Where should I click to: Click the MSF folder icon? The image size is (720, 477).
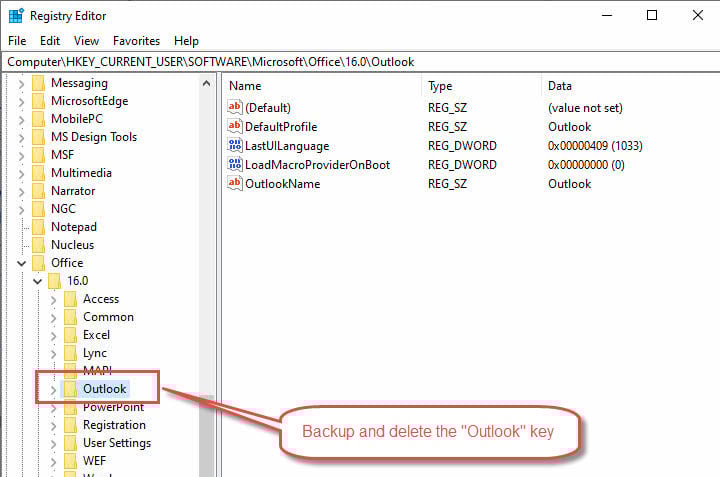(39, 155)
